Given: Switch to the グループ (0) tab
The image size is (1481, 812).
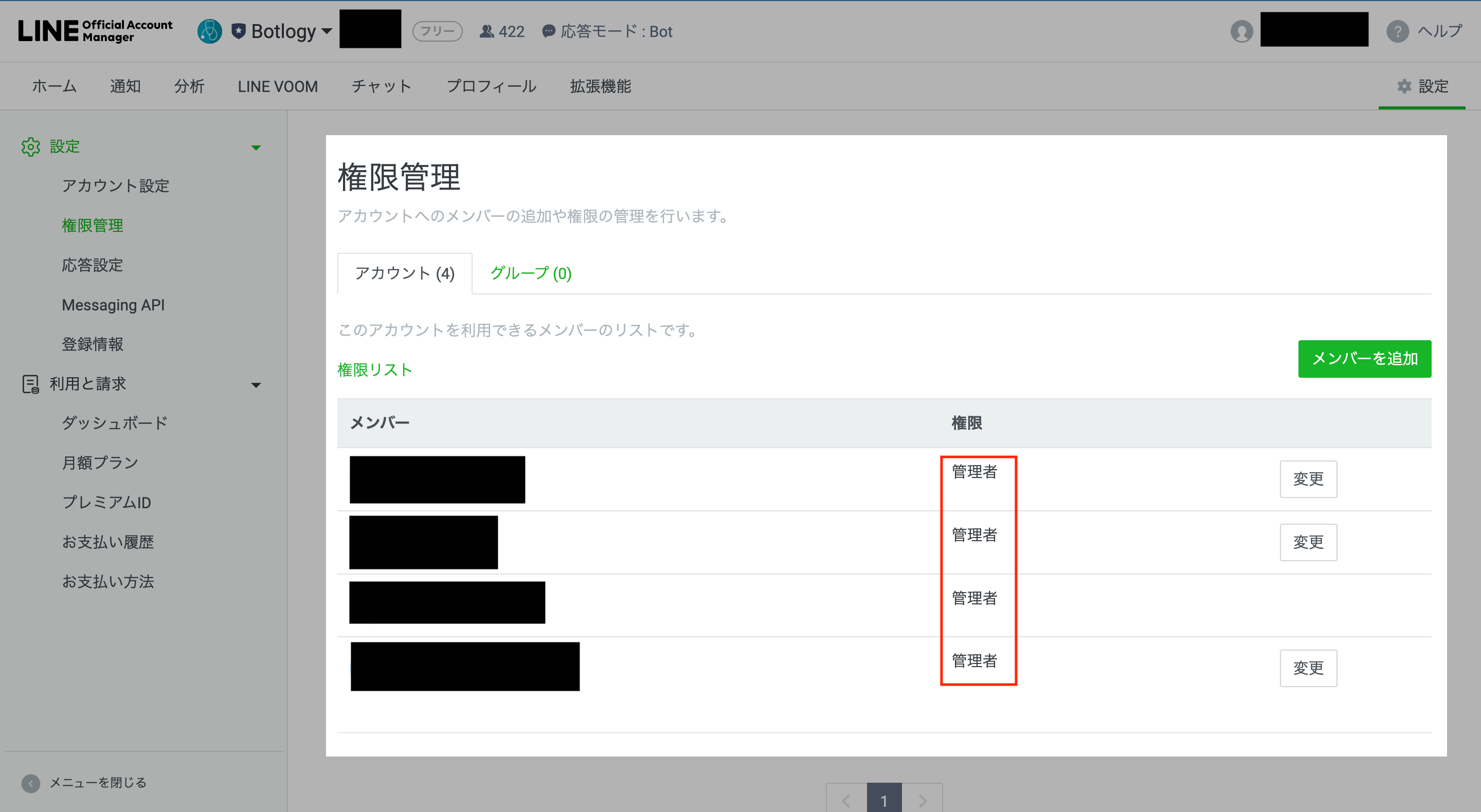Looking at the screenshot, I should tap(530, 273).
